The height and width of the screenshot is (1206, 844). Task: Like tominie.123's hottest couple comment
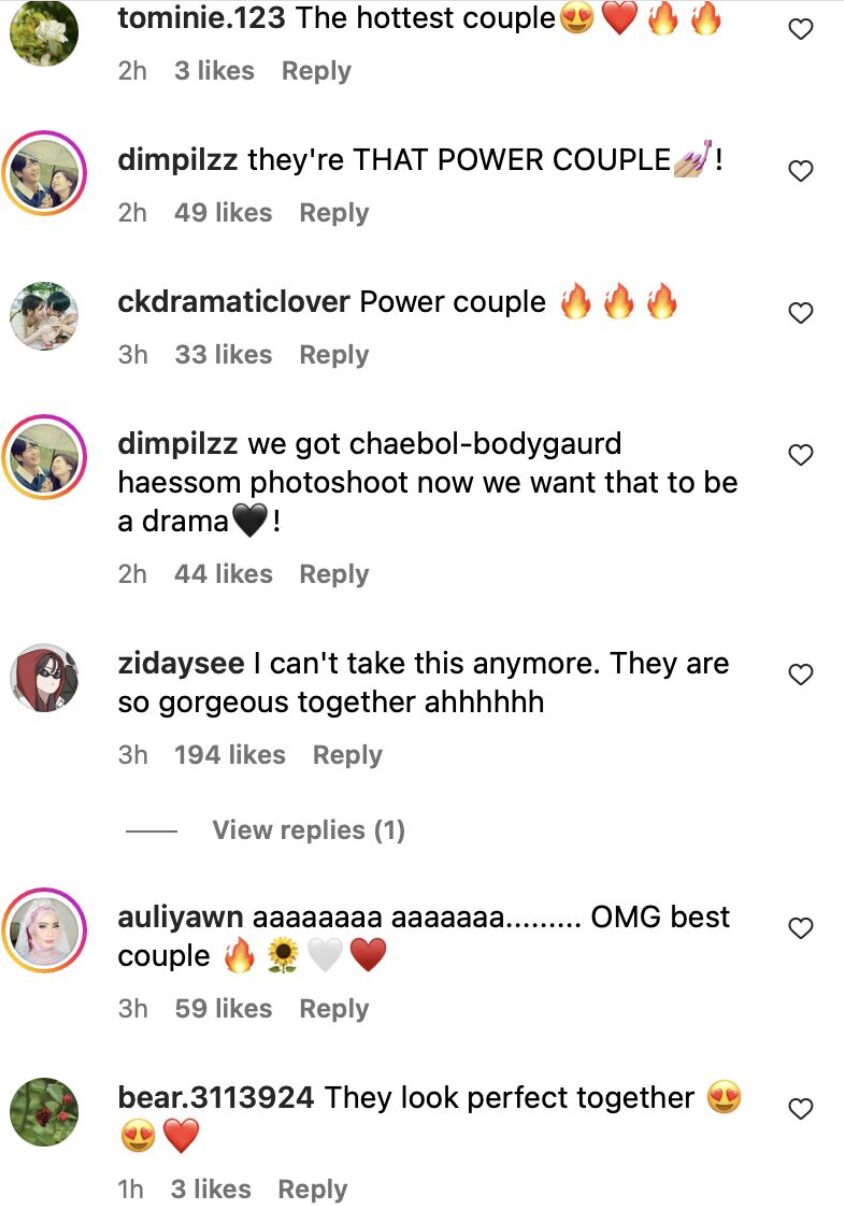click(800, 30)
